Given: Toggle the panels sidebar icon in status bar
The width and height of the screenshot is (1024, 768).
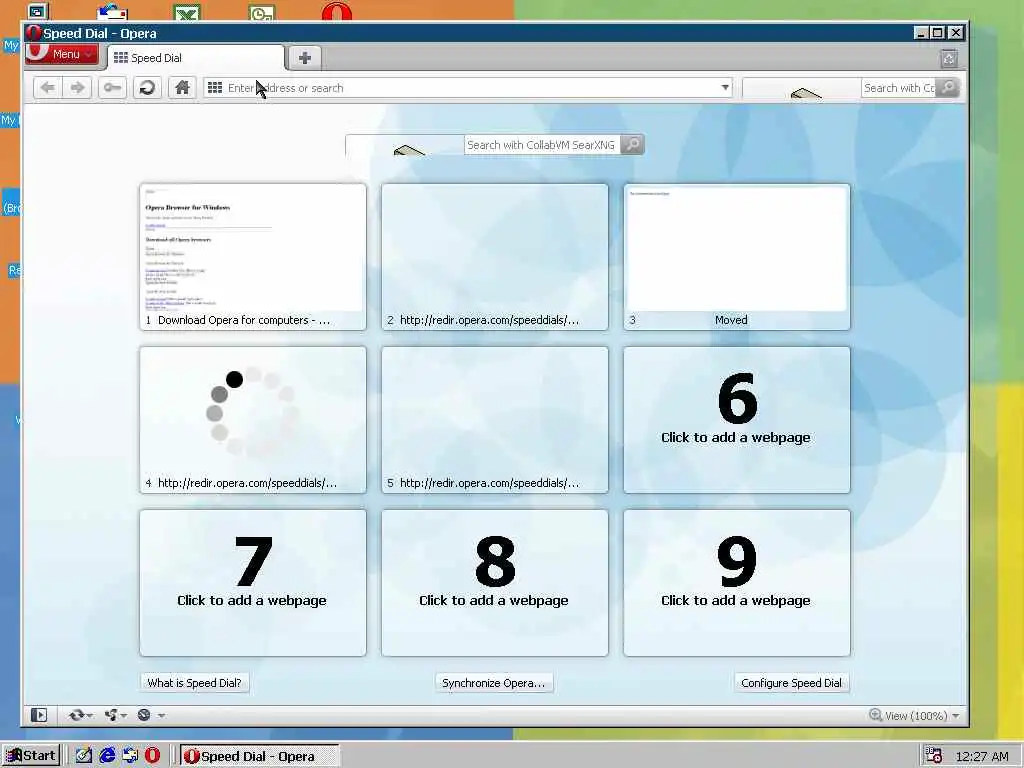Looking at the screenshot, I should coord(39,715).
